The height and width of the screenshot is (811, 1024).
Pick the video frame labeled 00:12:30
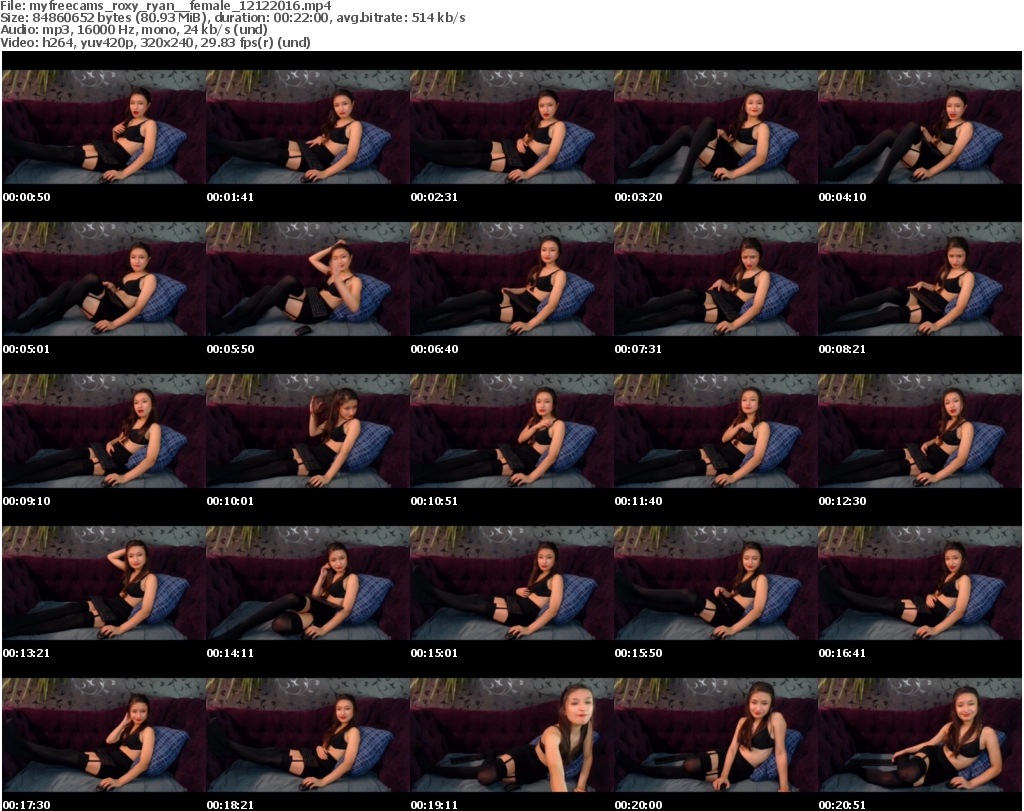(x=920, y=432)
